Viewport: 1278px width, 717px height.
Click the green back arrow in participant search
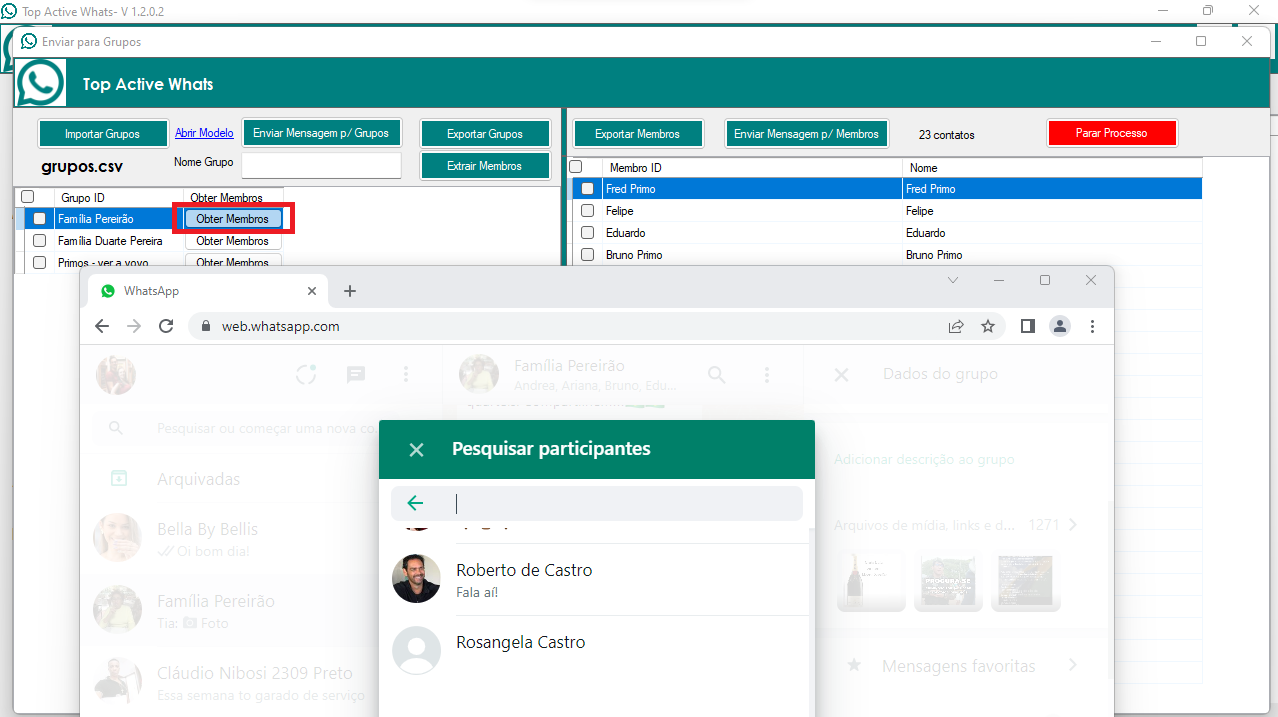(x=415, y=503)
